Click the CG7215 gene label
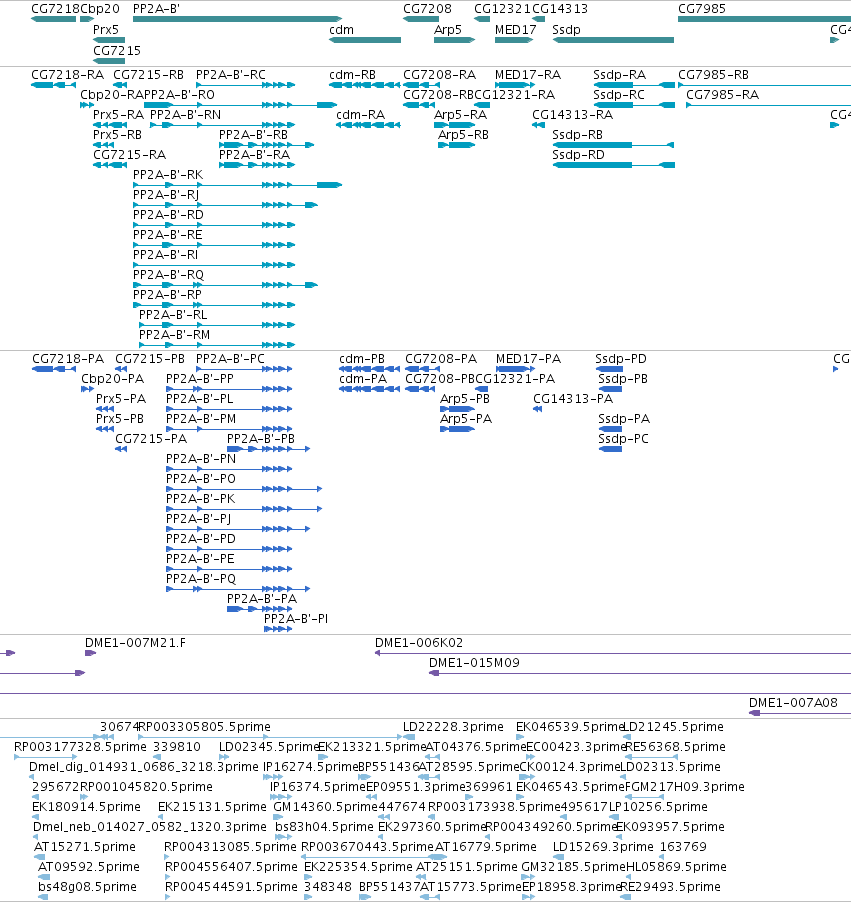 (x=117, y=51)
